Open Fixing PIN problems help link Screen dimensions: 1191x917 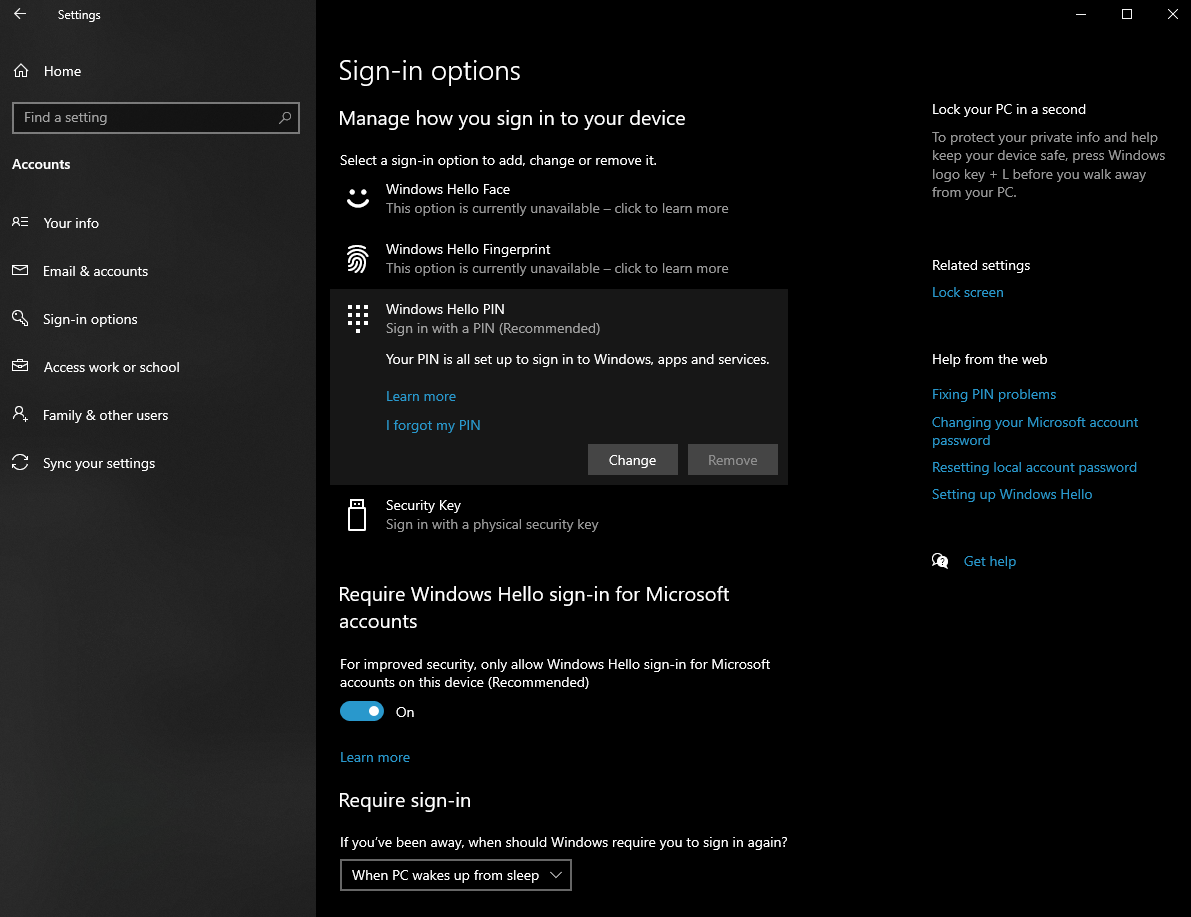coord(993,394)
